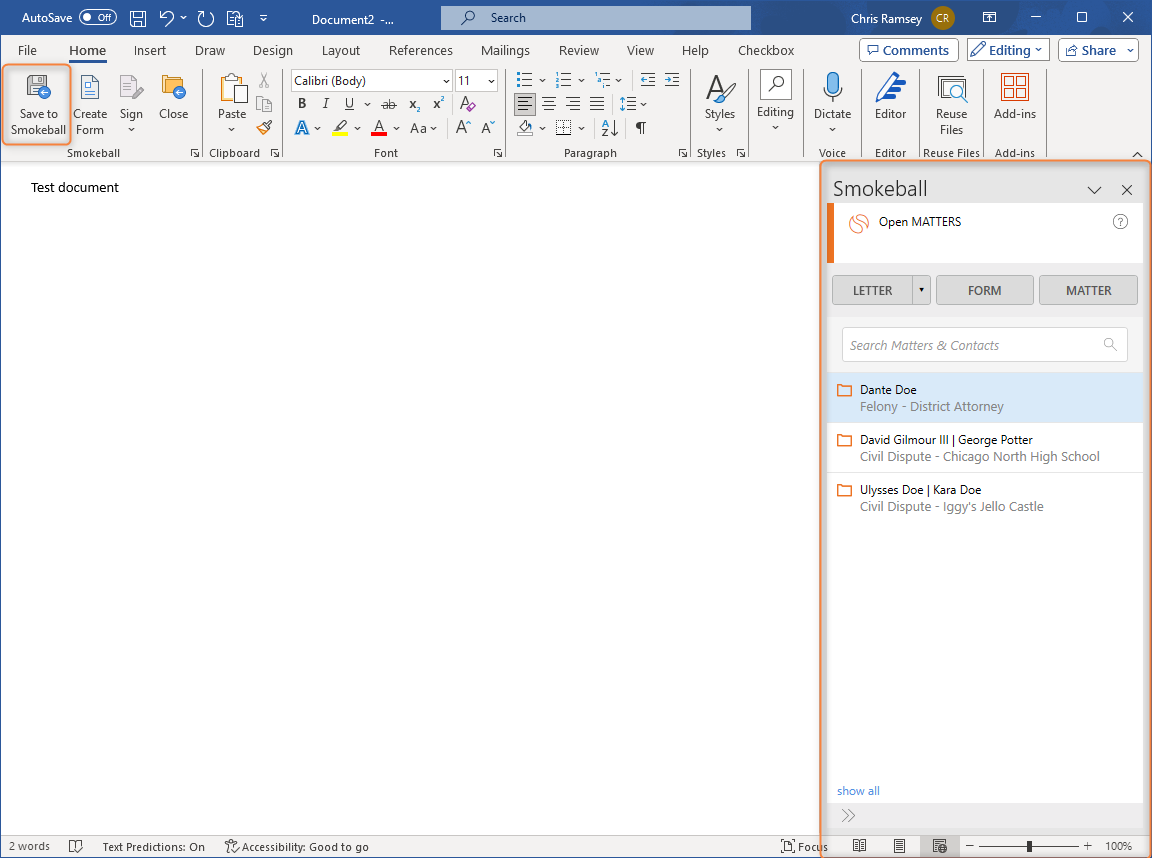Toggle Underline formatting
This screenshot has width=1152, height=858.
[x=350, y=104]
